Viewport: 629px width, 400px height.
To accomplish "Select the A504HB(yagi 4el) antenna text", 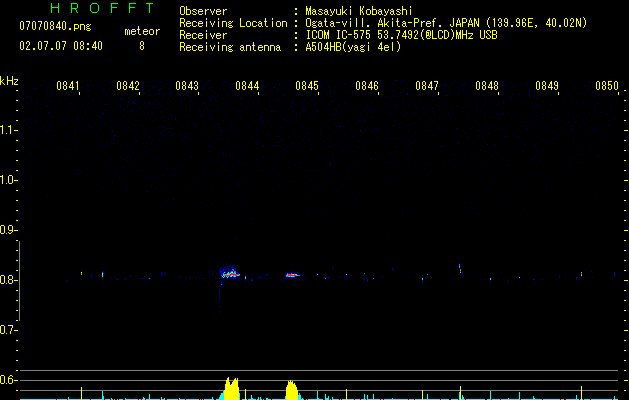I will (353, 47).
